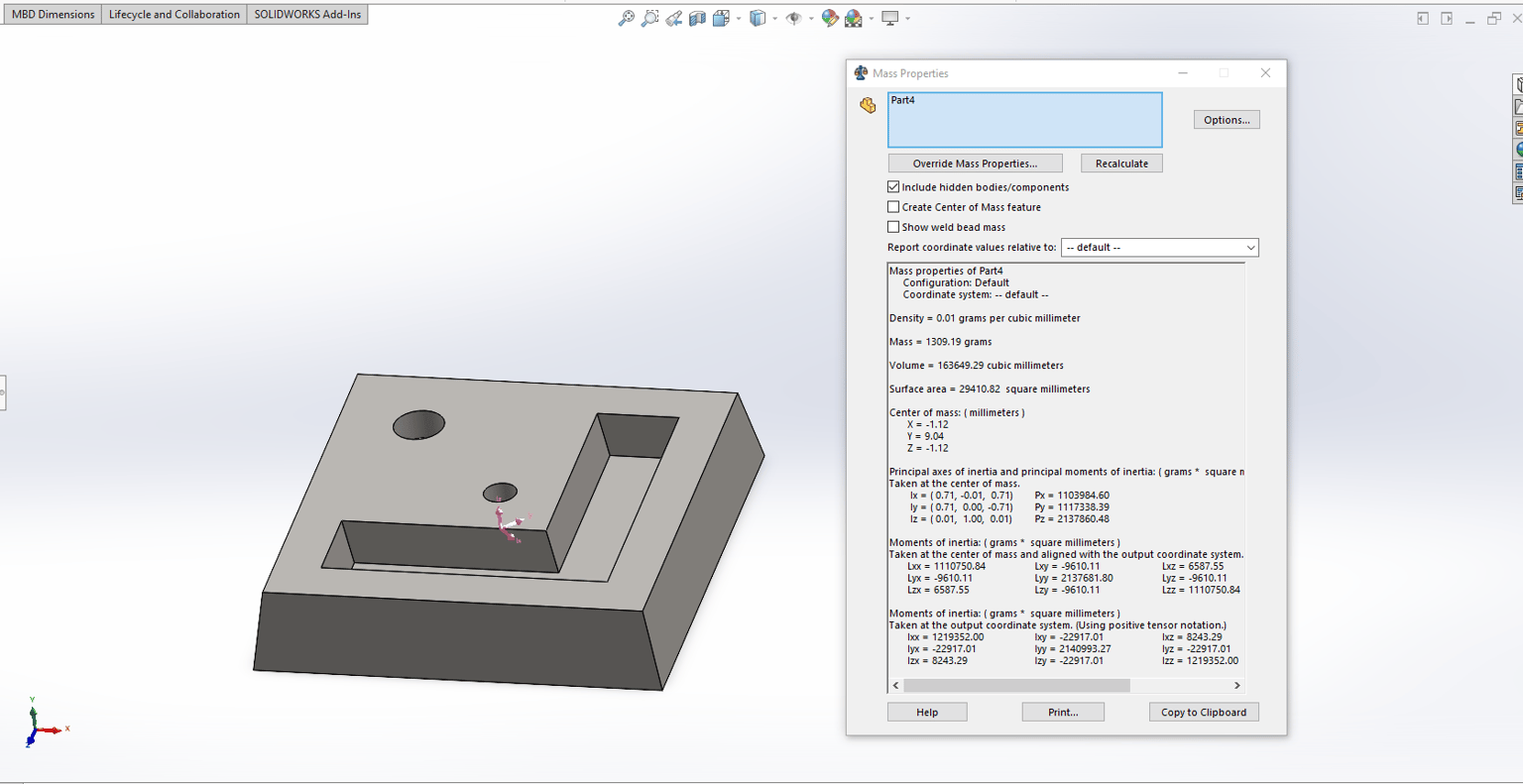This screenshot has height=784, width=1523.
Task: Open the SOLIDWORKS Add-Ins tab
Action: (x=307, y=14)
